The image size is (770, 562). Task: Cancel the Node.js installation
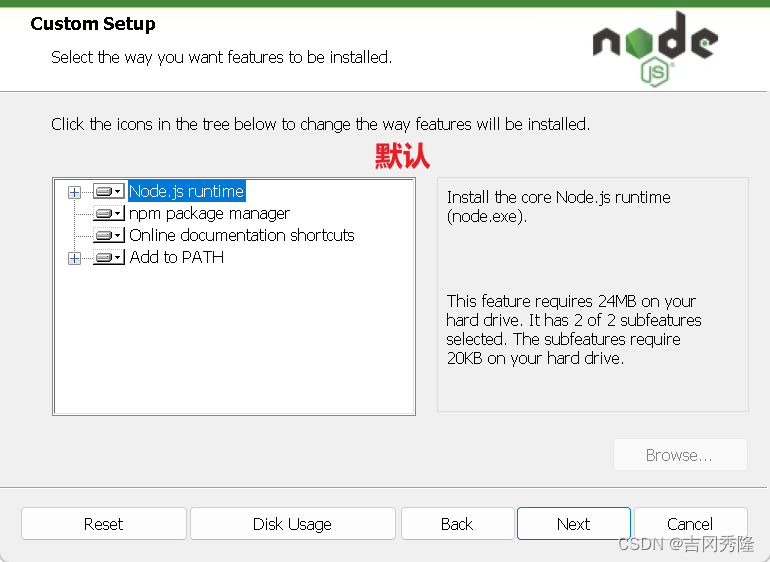click(x=690, y=524)
